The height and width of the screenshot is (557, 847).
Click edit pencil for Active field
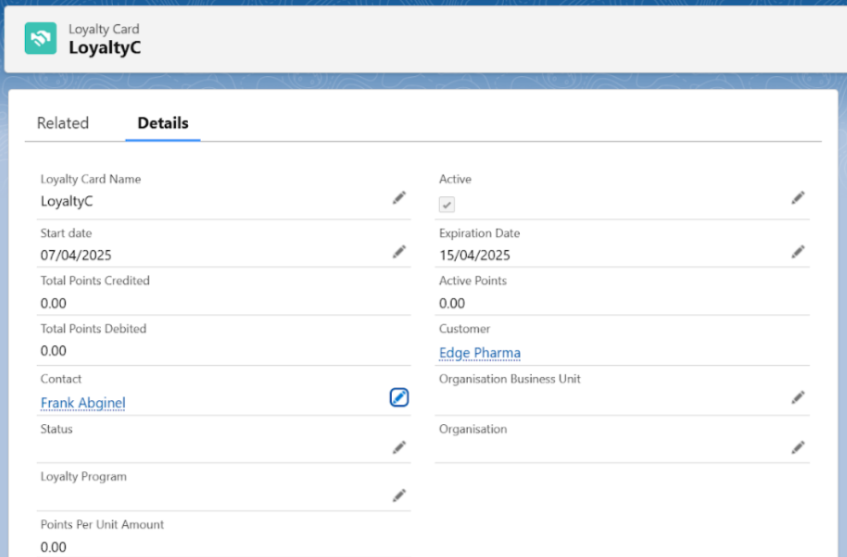798,198
